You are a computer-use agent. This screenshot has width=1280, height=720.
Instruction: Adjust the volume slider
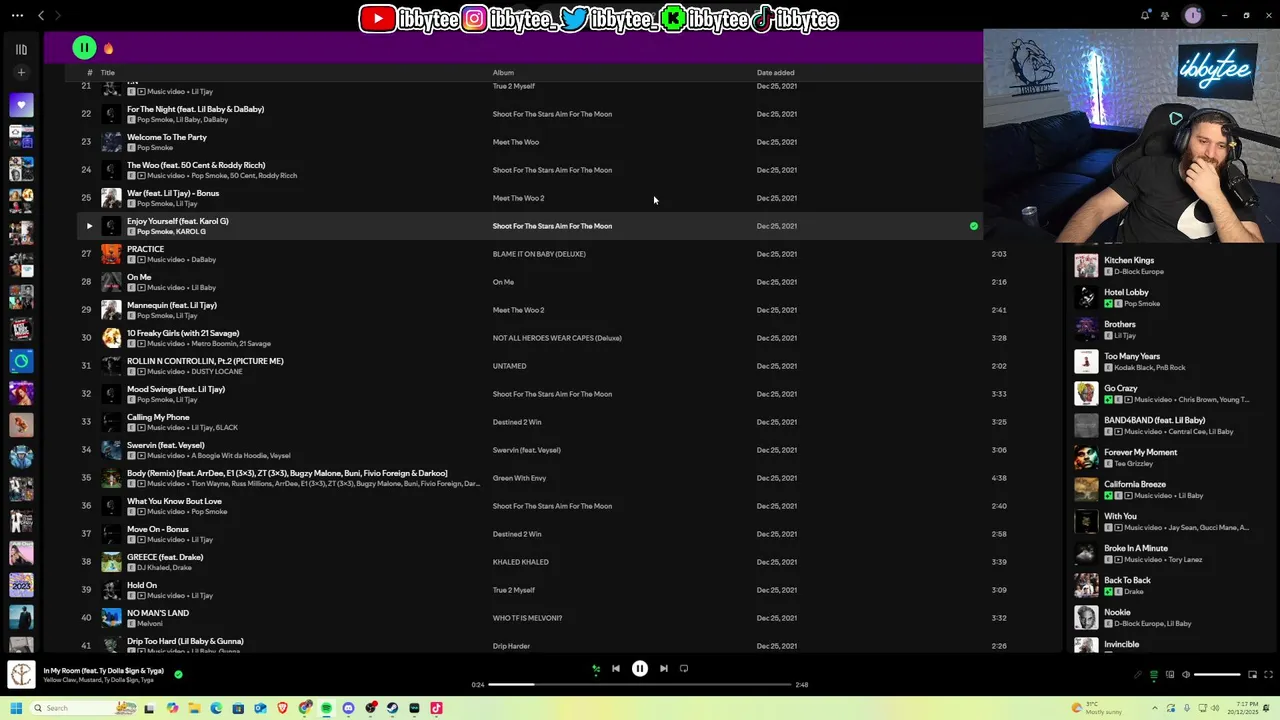click(x=1217, y=675)
